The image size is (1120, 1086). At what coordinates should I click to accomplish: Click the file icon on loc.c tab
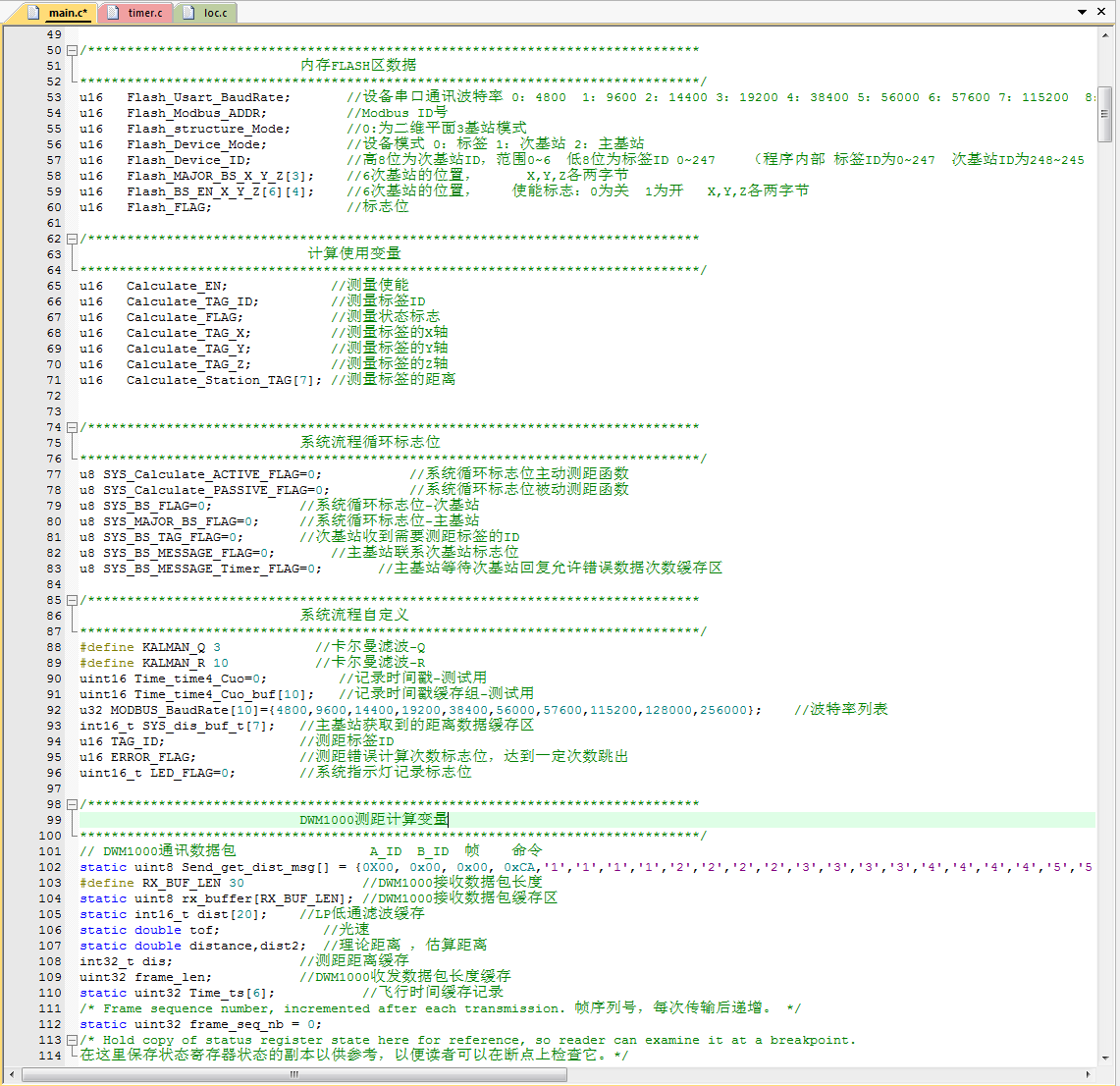(188, 13)
